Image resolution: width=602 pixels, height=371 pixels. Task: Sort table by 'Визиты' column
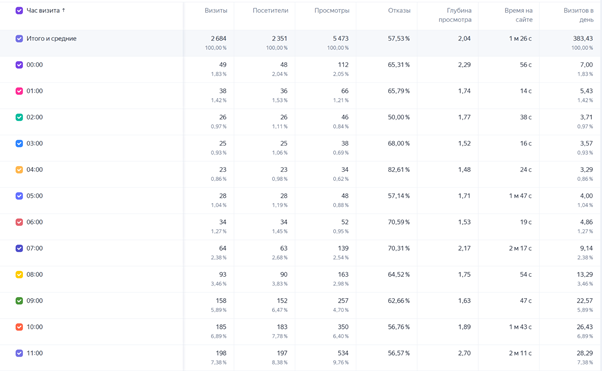(x=216, y=10)
